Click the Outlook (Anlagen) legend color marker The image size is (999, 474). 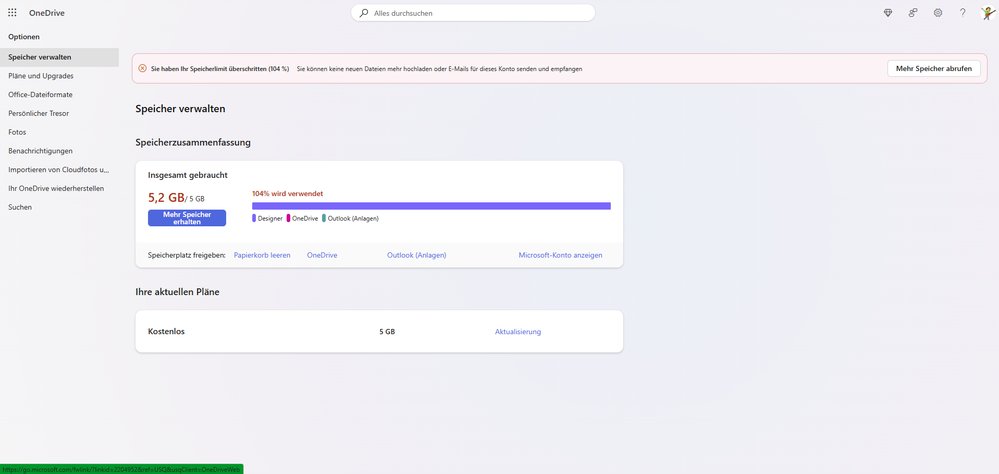324,219
